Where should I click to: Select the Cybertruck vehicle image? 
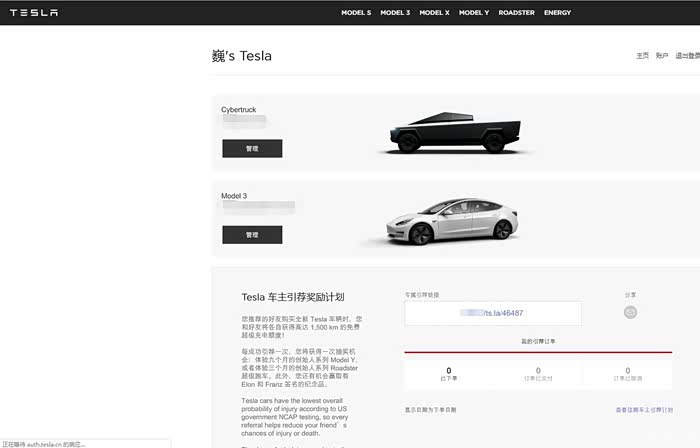pos(455,133)
